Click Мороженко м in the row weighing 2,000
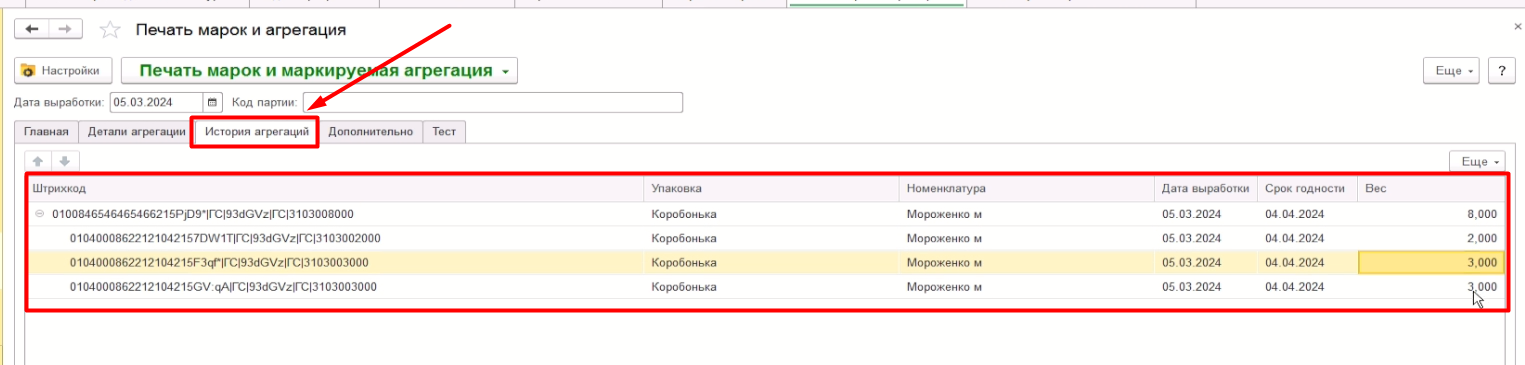The width and height of the screenshot is (1525, 365). coord(944,238)
